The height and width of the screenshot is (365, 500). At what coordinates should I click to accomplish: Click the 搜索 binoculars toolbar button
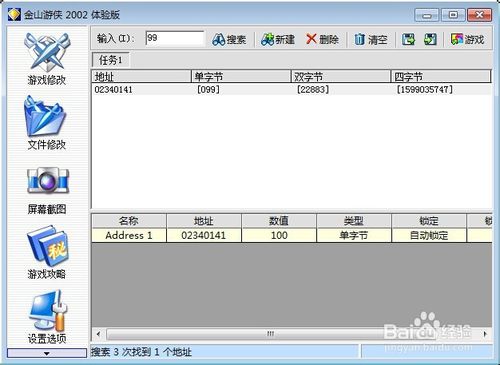click(x=229, y=40)
